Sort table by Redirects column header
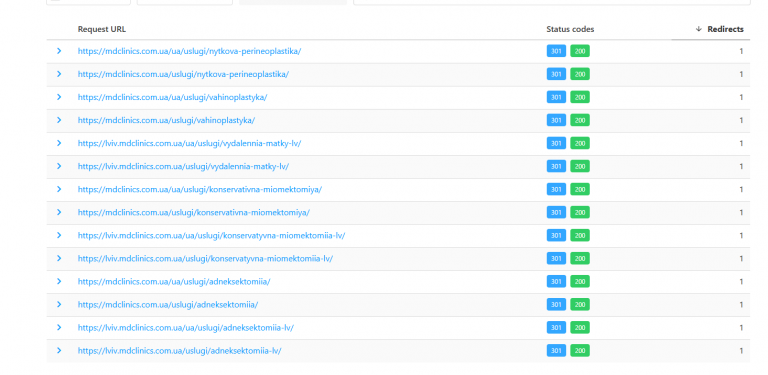This screenshot has width=768, height=375. tap(719, 29)
